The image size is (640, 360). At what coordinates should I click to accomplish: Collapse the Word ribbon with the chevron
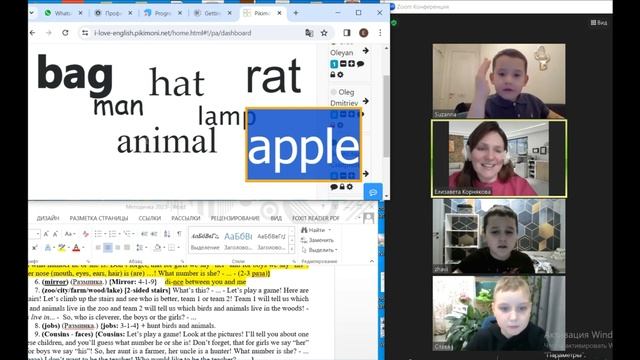pyautogui.click(x=371, y=261)
